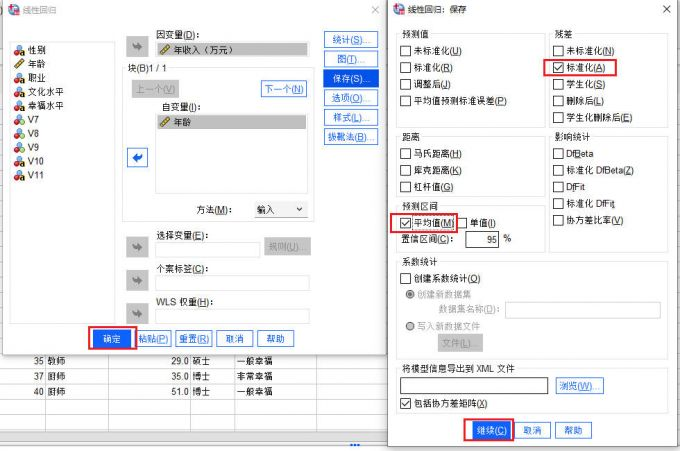This screenshot has height=451, width=680.
Task: Enable 协方差比率(V) checkbox
Action: click(x=559, y=221)
